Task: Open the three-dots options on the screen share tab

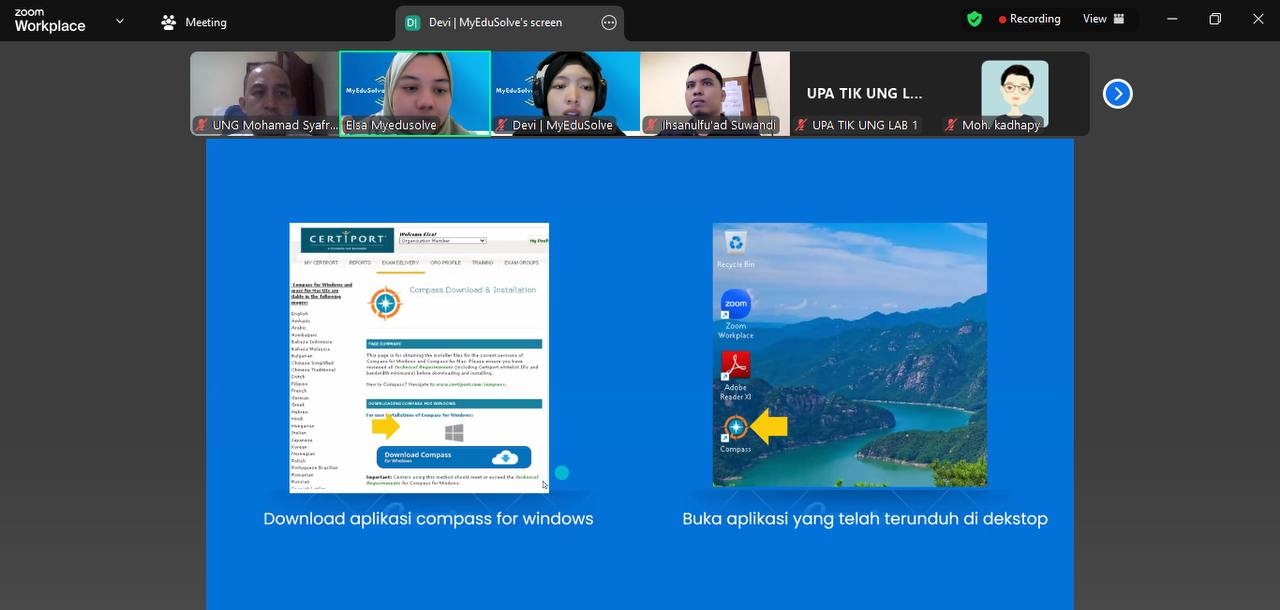Action: click(609, 22)
